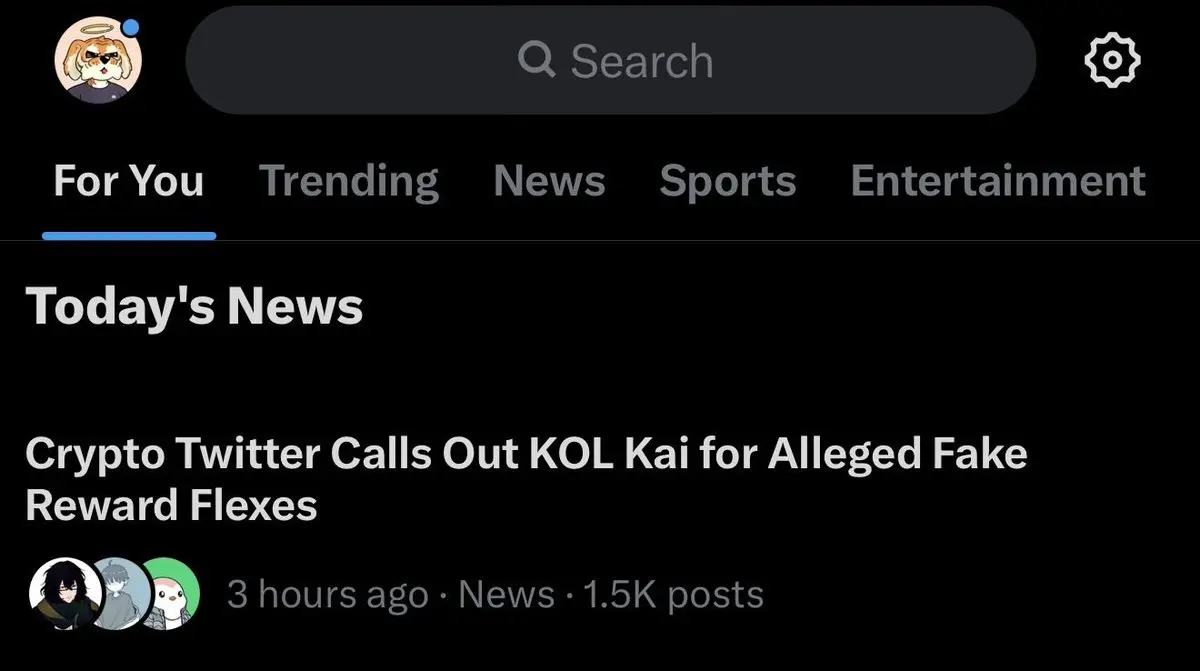Click the Today's News heading
Screen dimensions: 1200x671
click(x=194, y=306)
